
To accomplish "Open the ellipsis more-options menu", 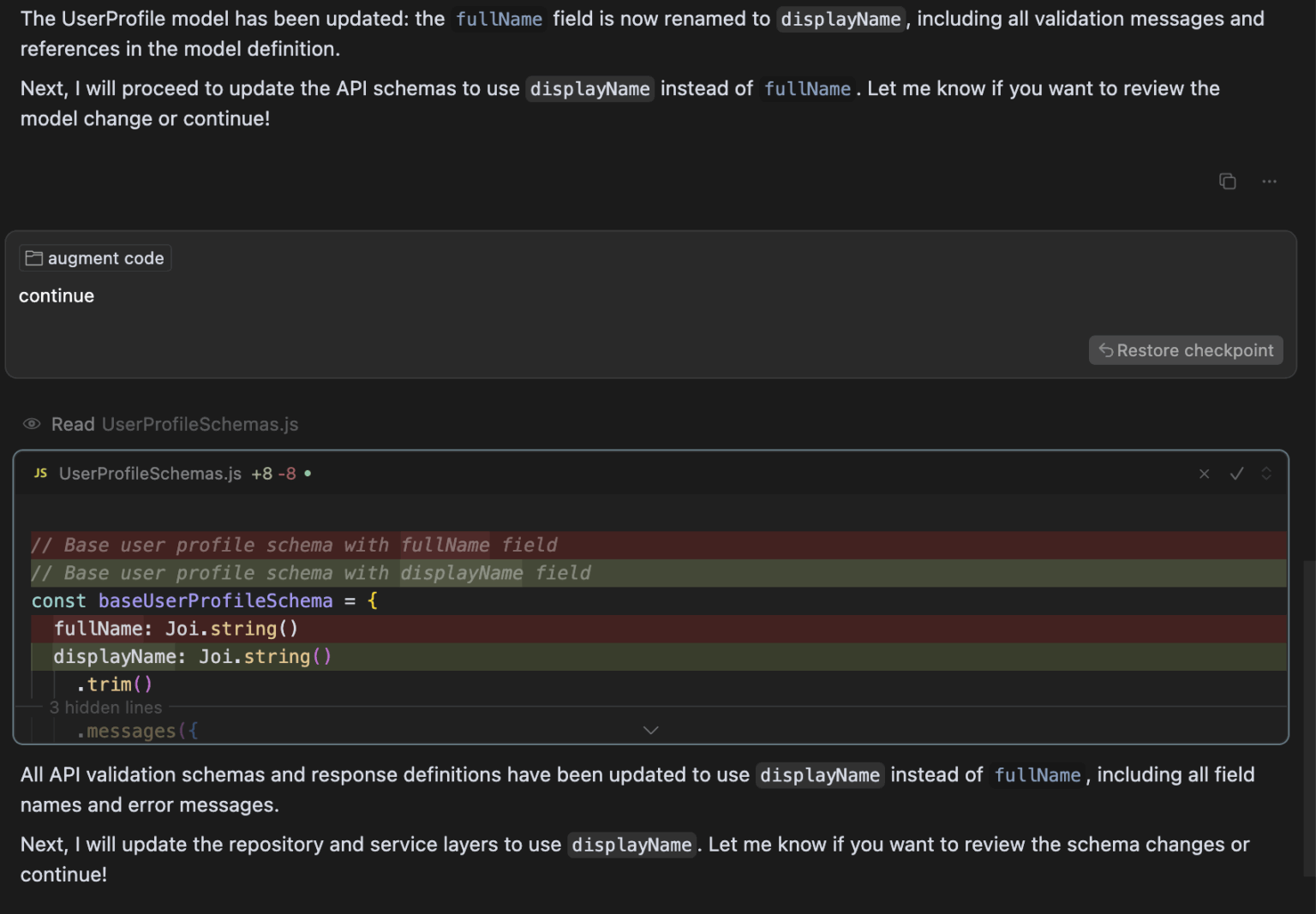I will [x=1270, y=181].
